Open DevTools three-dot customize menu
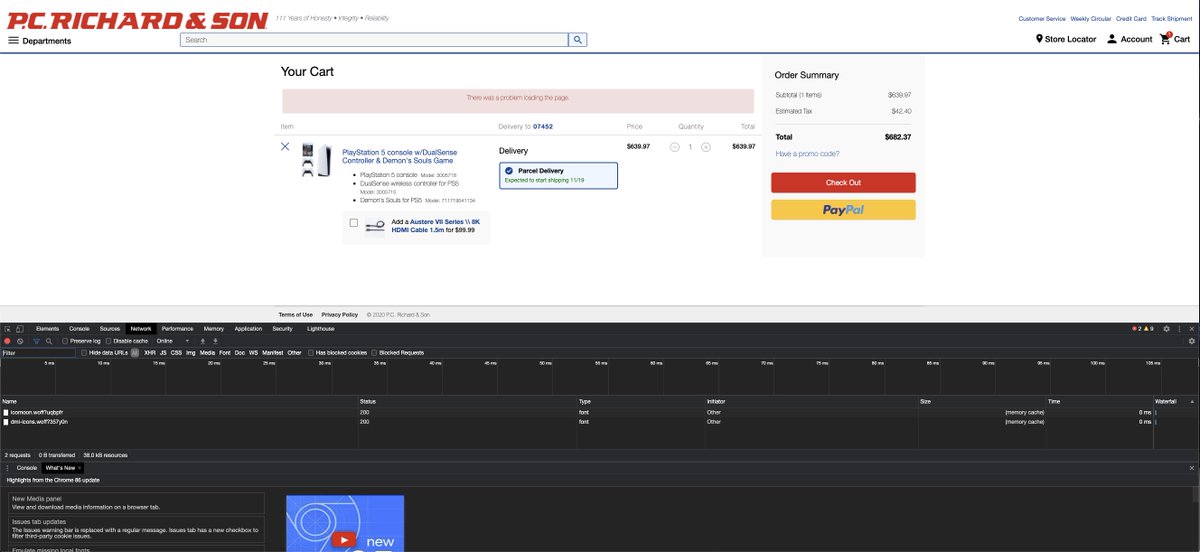The width and height of the screenshot is (1200, 552). click(1179, 328)
